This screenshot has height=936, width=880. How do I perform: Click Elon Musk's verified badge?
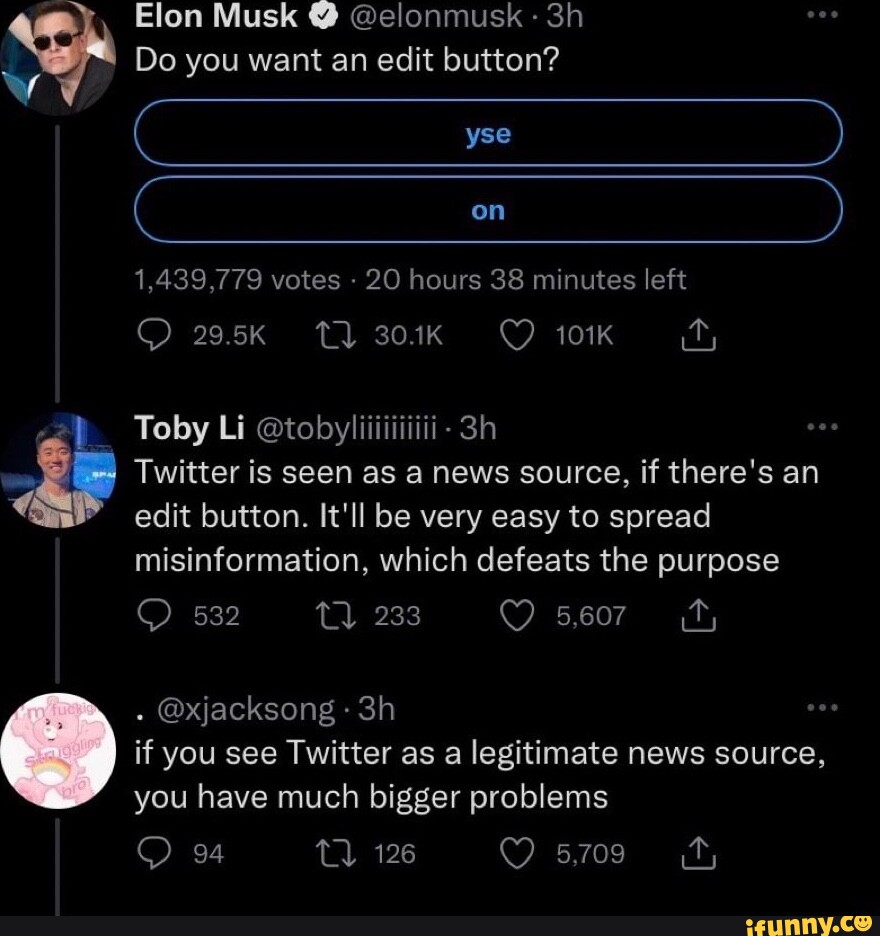click(x=321, y=15)
